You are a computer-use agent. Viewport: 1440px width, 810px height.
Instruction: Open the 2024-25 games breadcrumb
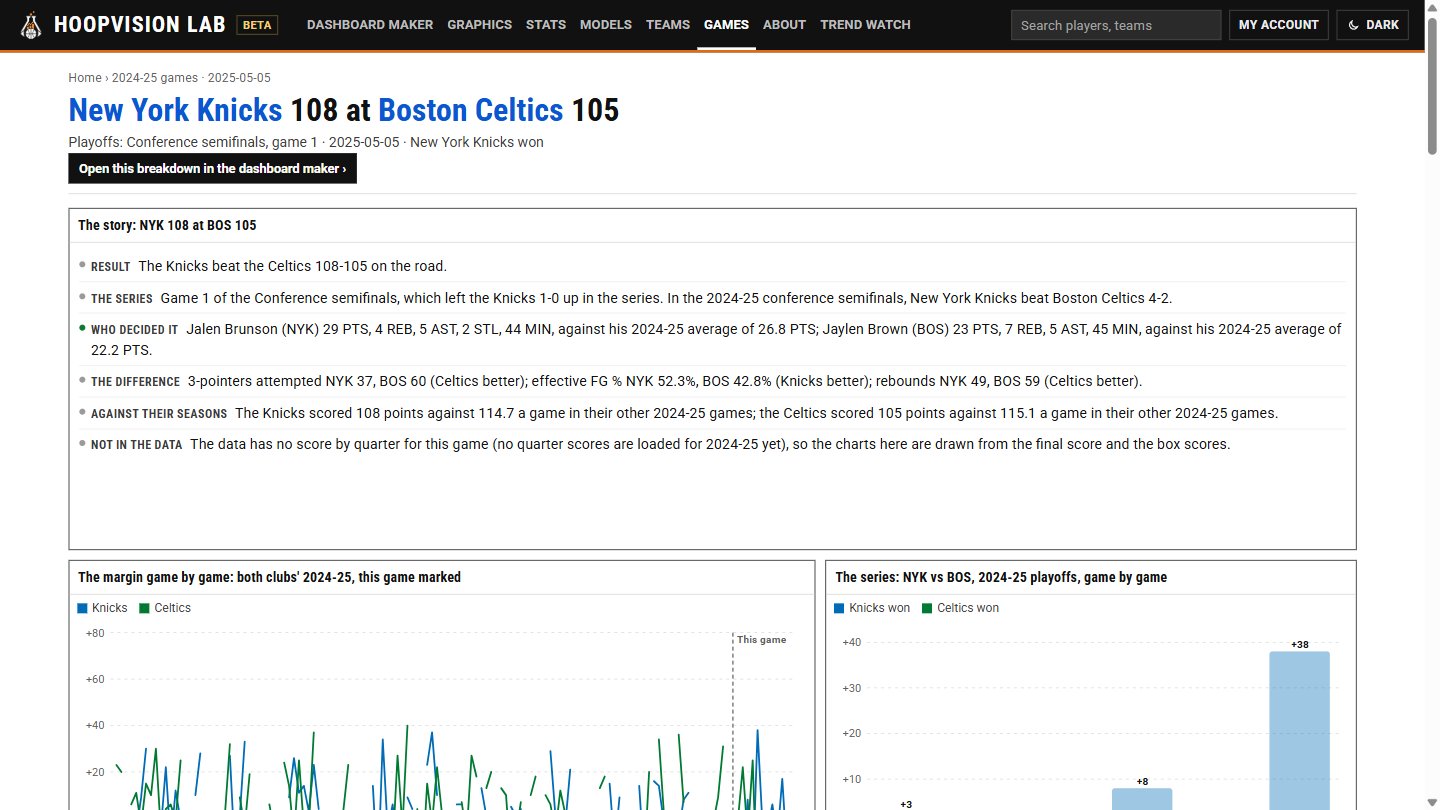pyautogui.click(x=155, y=78)
